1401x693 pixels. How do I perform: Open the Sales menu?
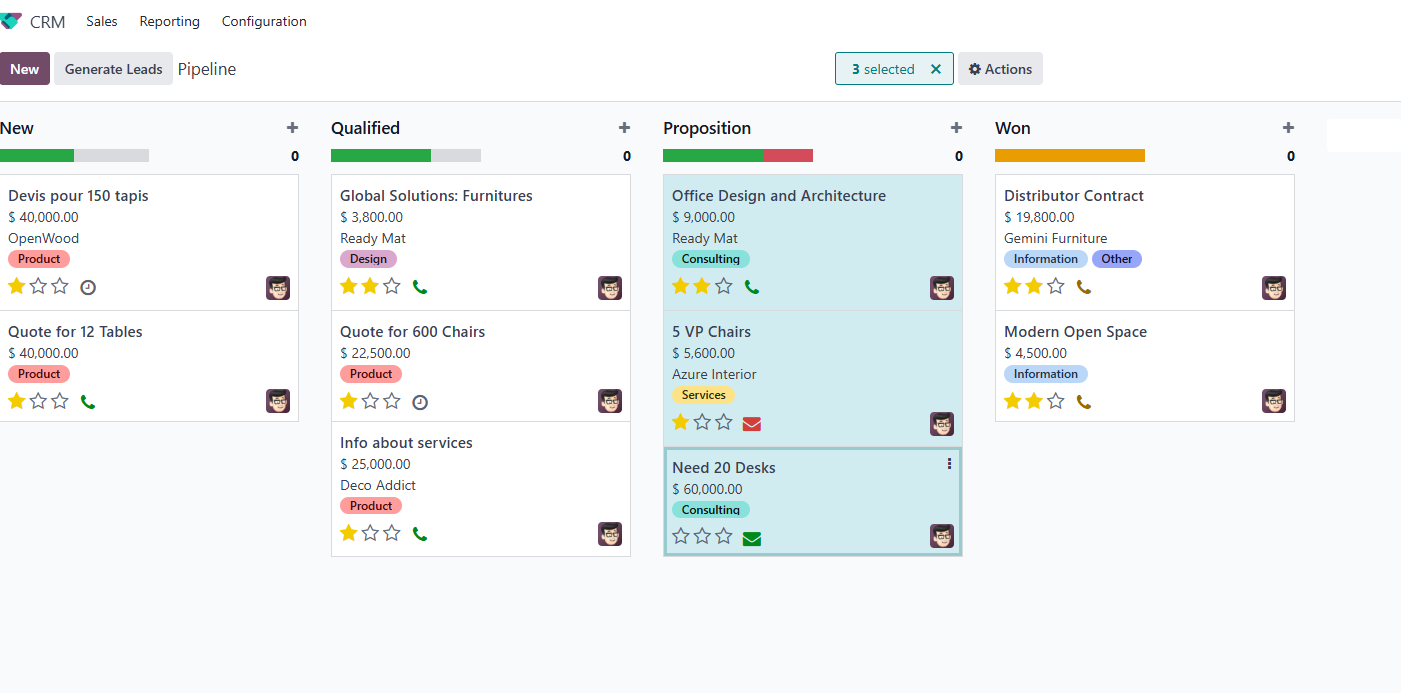click(102, 21)
